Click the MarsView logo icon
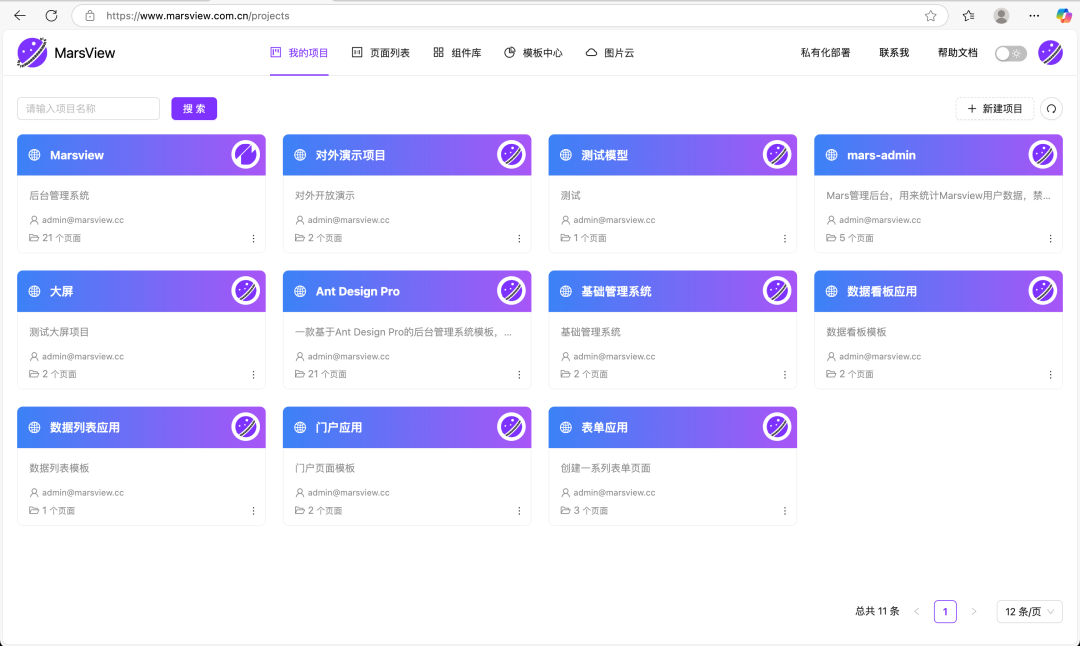This screenshot has width=1080, height=646. click(x=32, y=53)
